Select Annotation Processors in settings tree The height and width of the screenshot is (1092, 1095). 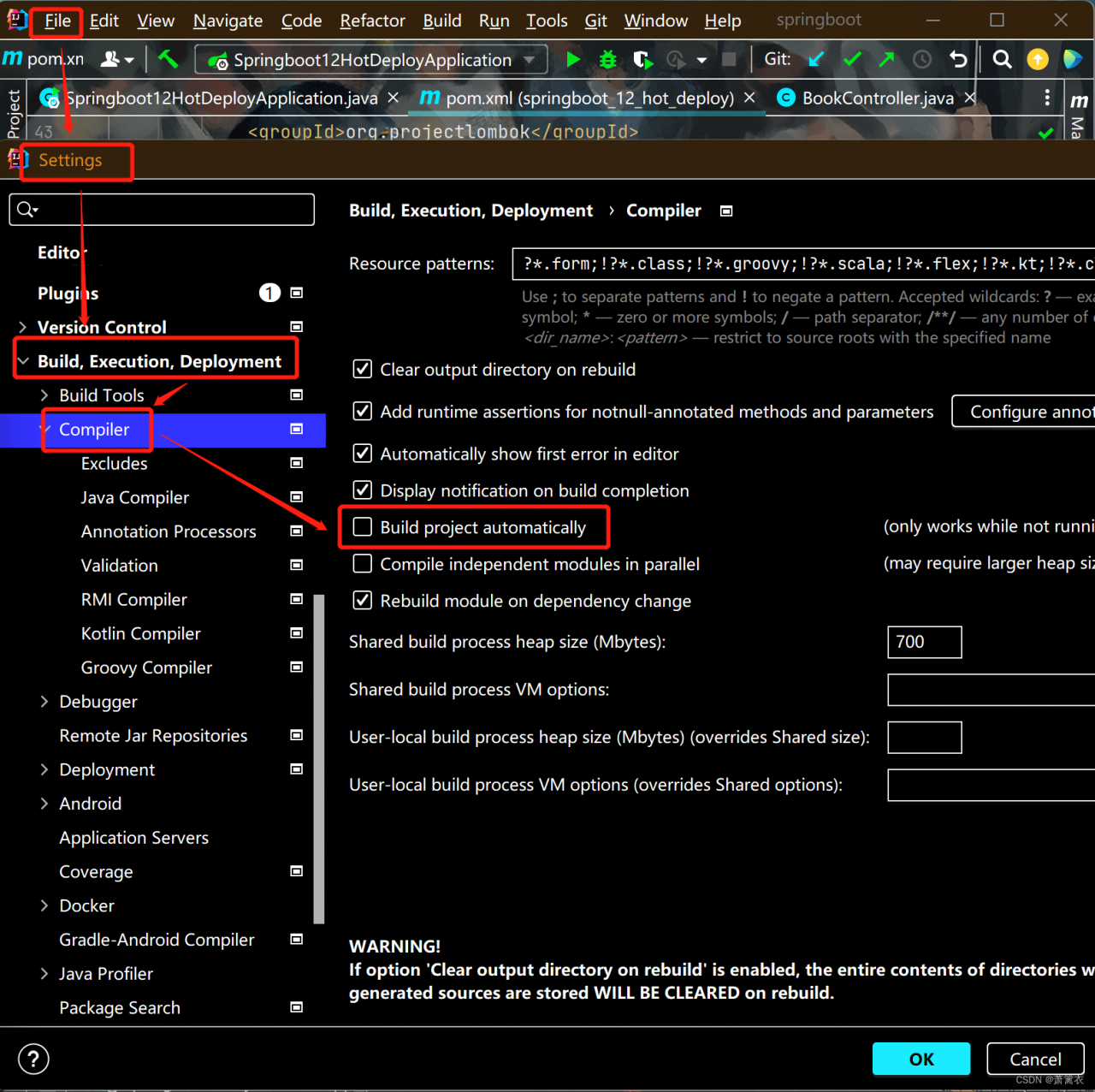[169, 531]
